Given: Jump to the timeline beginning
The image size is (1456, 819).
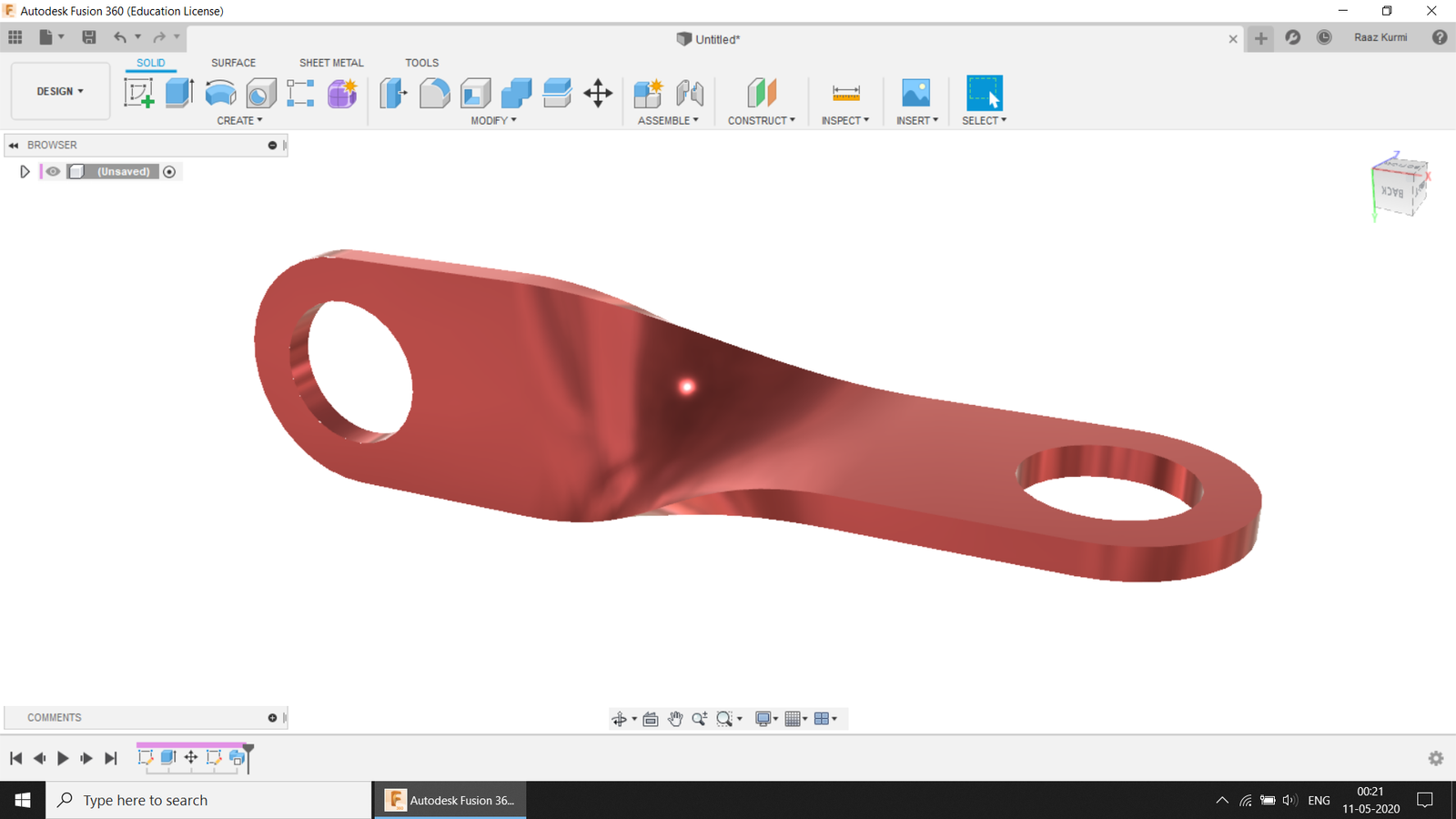Looking at the screenshot, I should click(15, 758).
